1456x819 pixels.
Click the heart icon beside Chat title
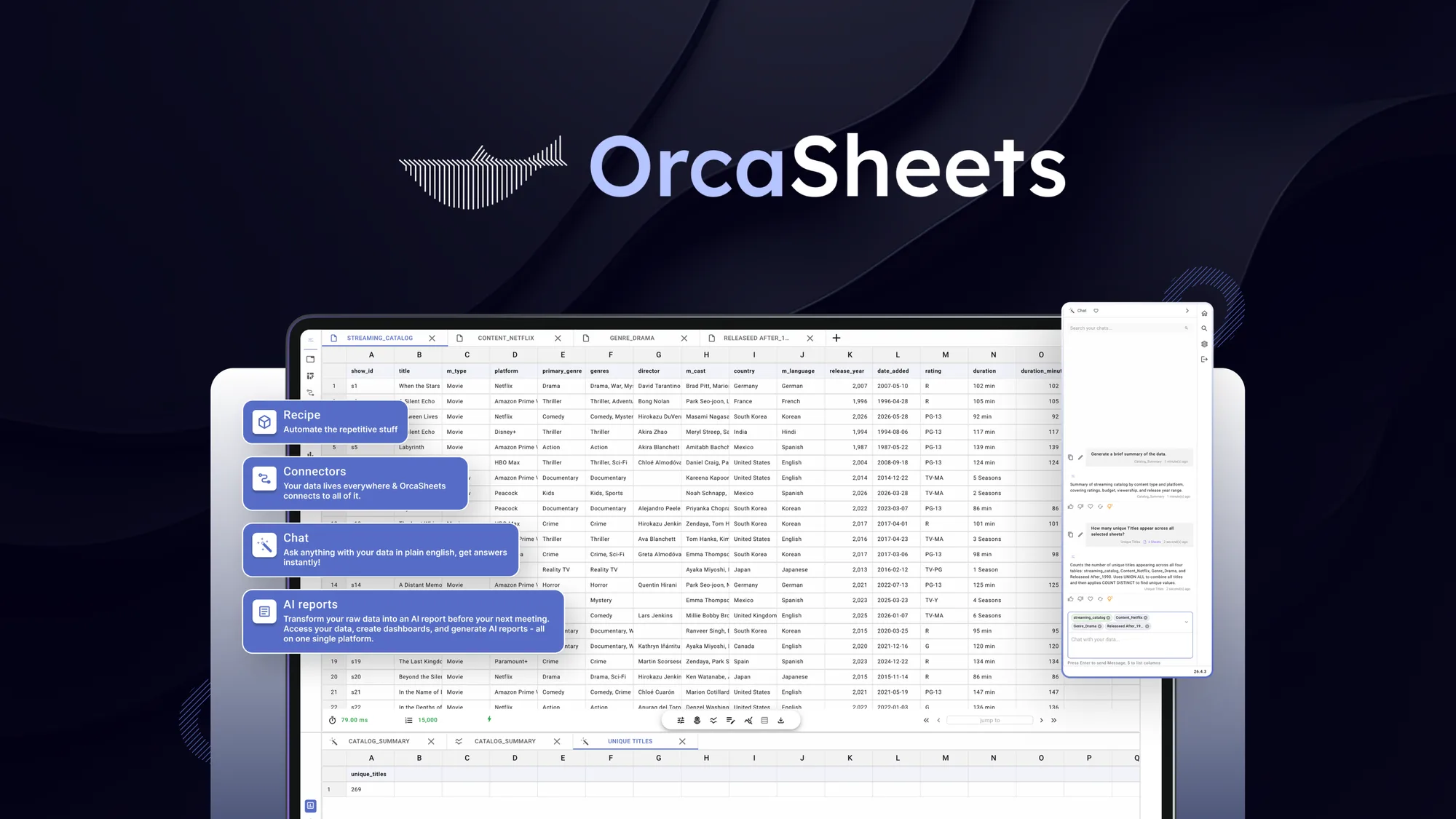point(1096,311)
